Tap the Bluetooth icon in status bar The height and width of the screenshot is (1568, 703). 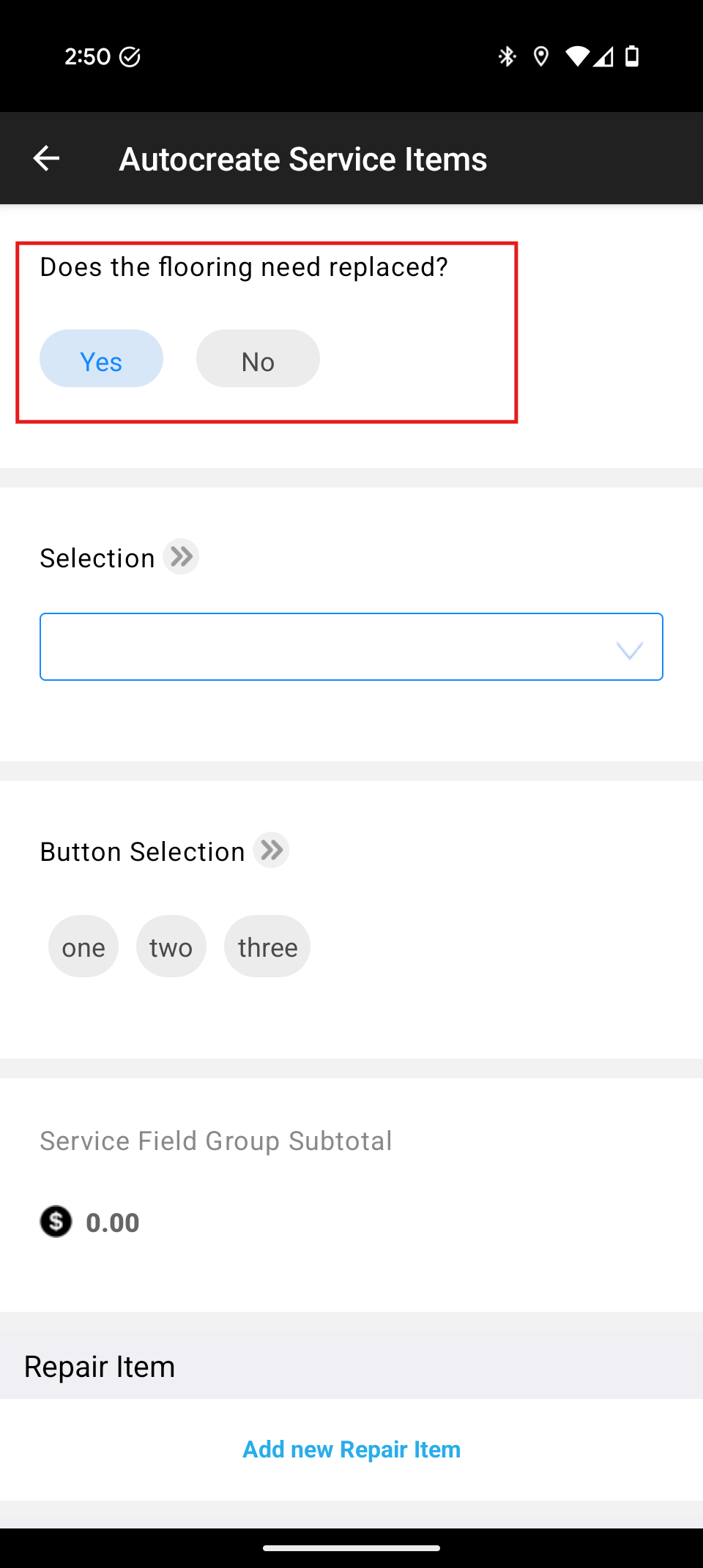(507, 56)
